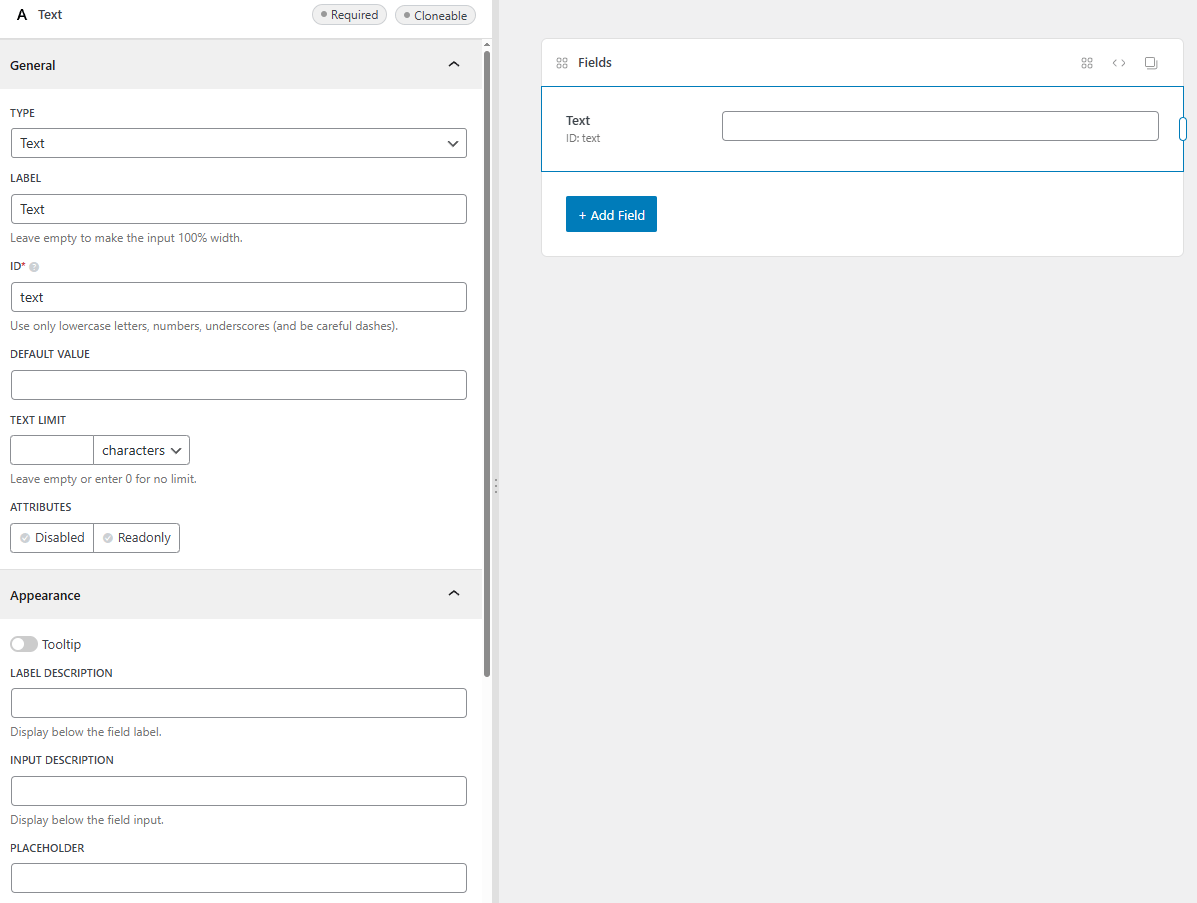Open the text limit characters dropdown
This screenshot has height=903, width=1197.
141,450
